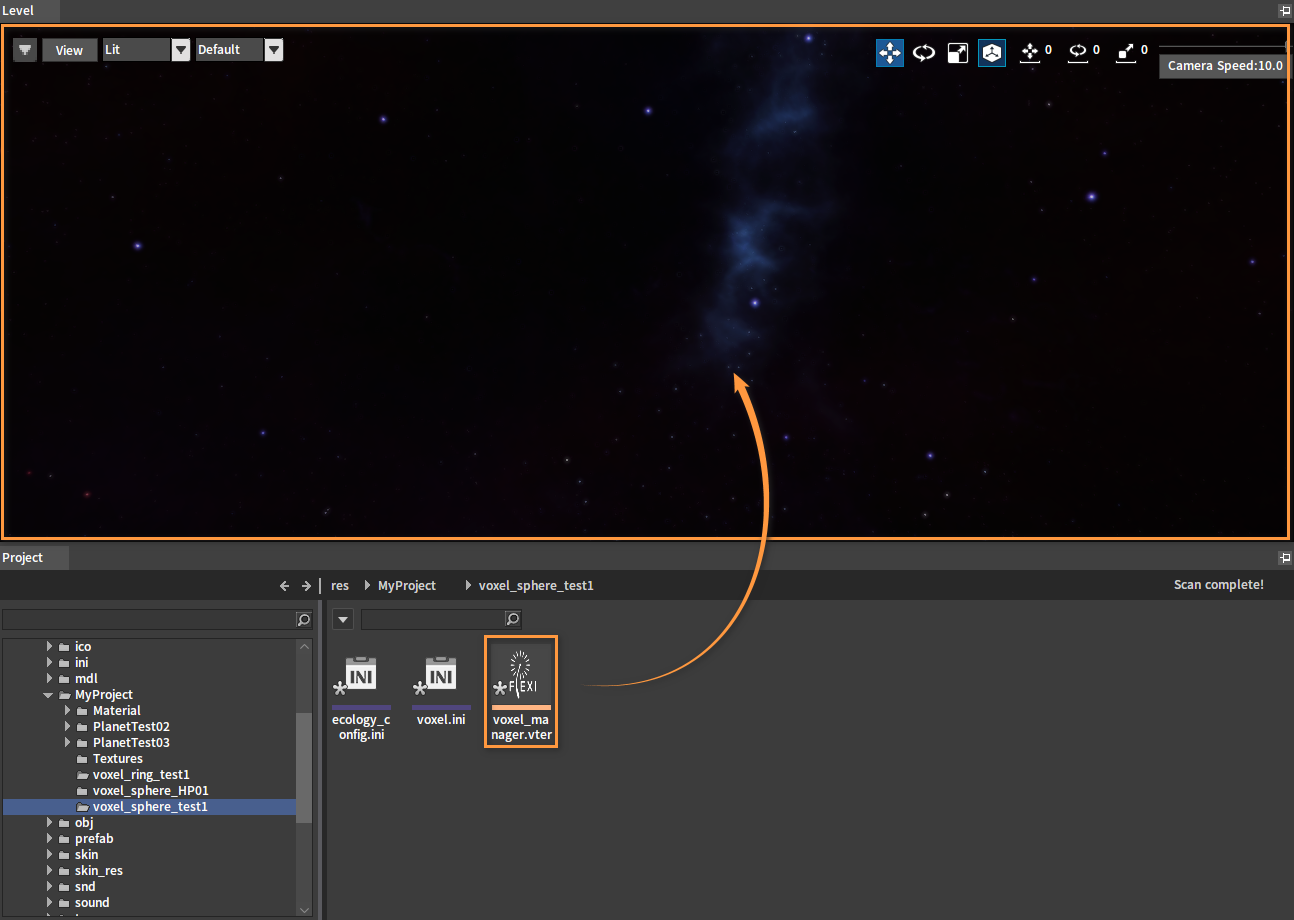The height and width of the screenshot is (920, 1294).
Task: Select the Textures folder
Action: click(x=118, y=759)
